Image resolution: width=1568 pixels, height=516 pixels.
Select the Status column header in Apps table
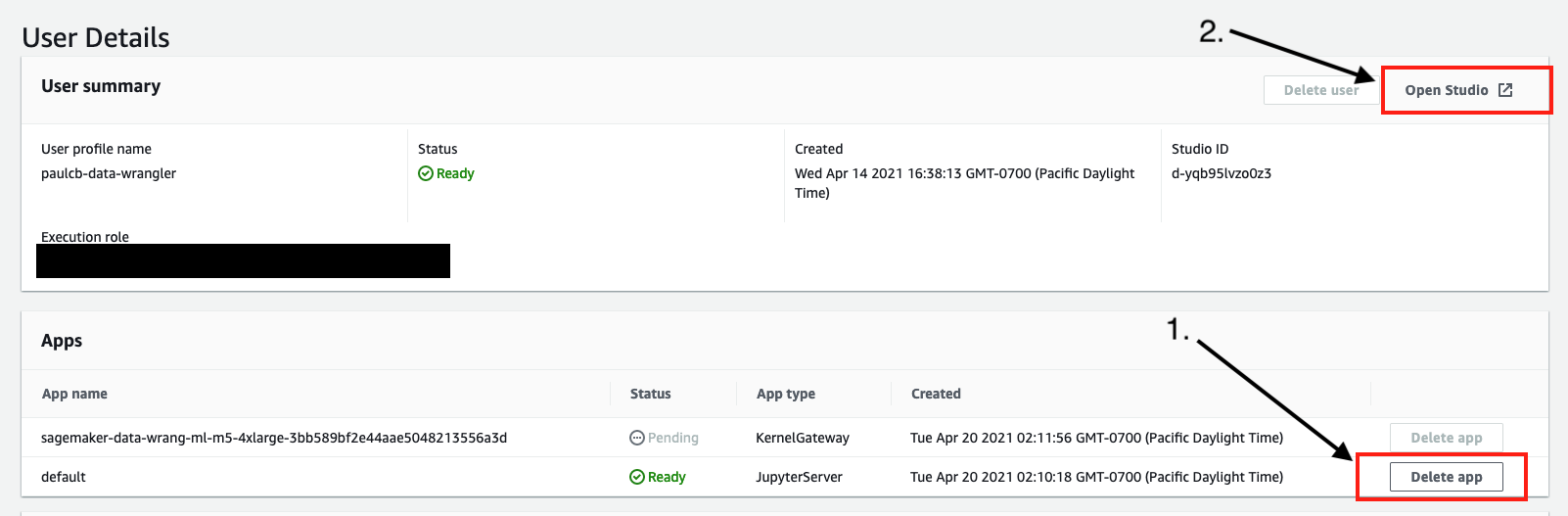pos(650,394)
